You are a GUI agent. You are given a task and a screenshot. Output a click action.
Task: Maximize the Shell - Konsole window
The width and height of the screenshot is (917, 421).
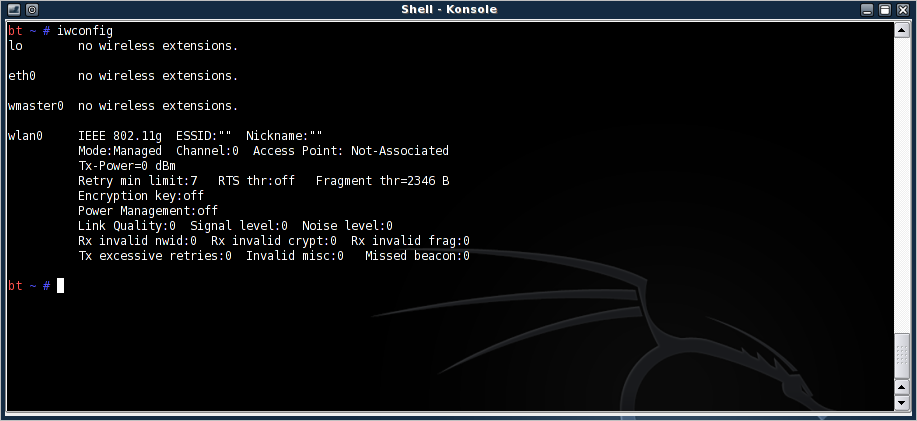click(x=885, y=9)
